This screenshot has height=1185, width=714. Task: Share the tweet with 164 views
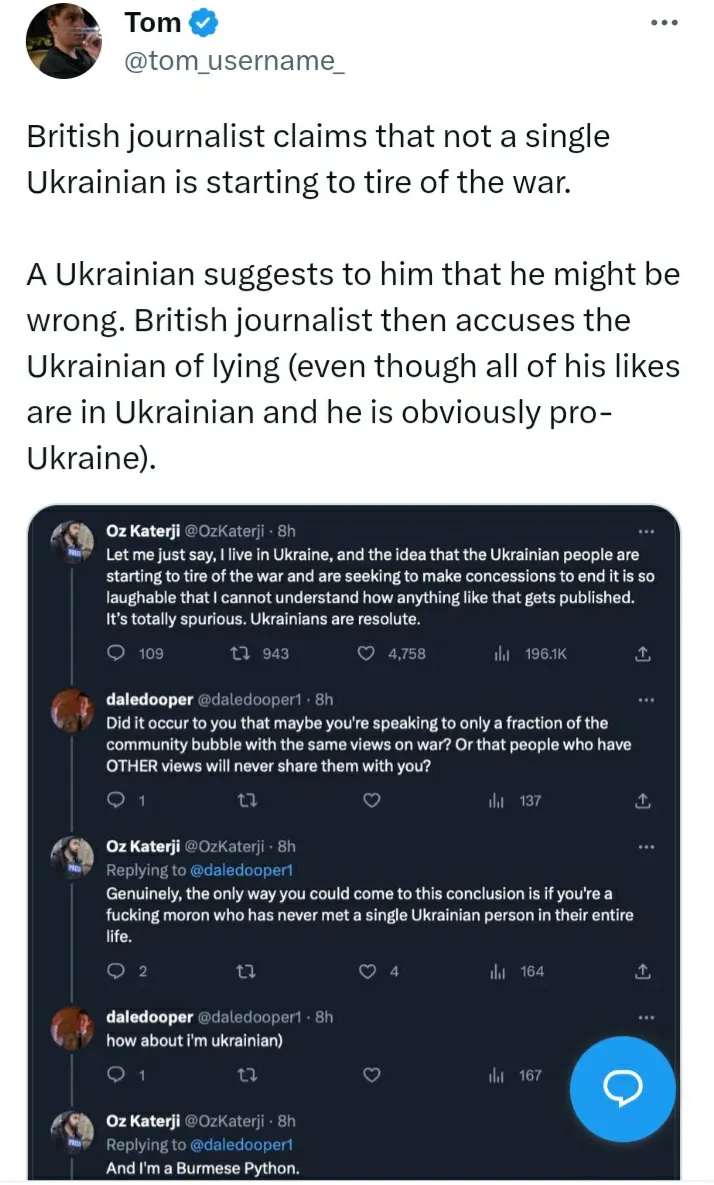click(643, 971)
